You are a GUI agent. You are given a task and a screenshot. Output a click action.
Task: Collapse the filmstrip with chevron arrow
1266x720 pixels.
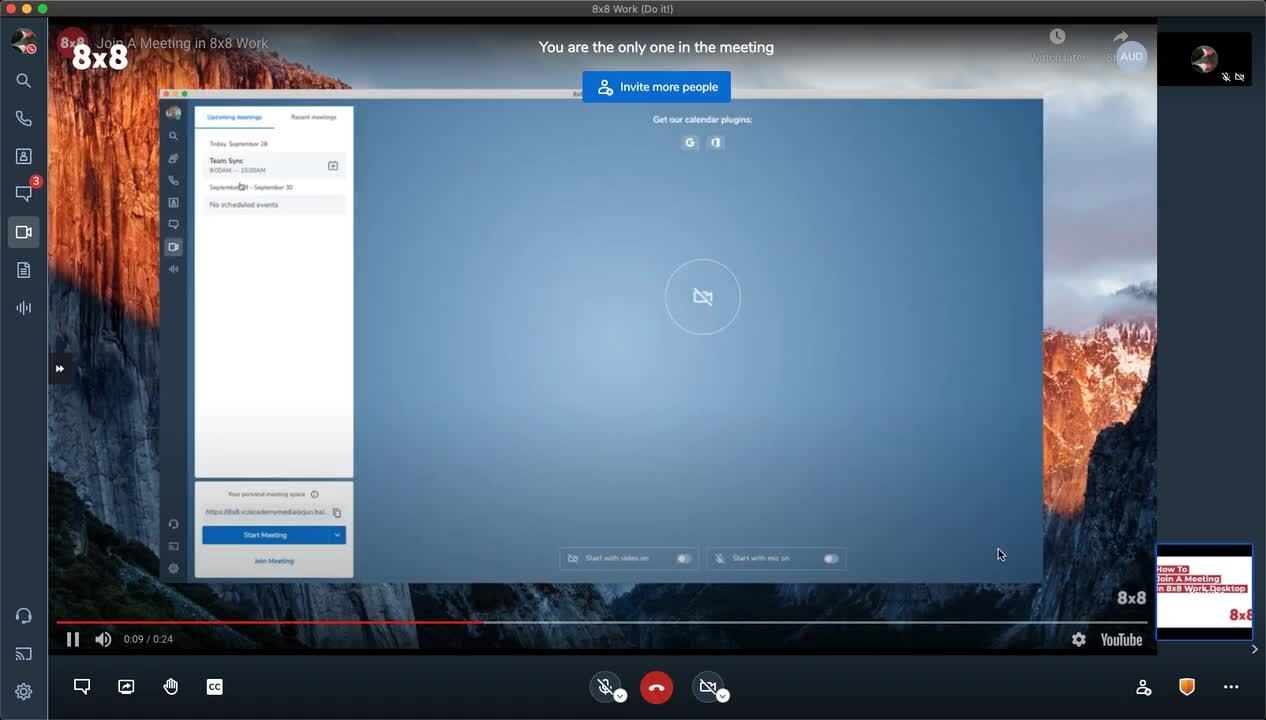click(1255, 650)
